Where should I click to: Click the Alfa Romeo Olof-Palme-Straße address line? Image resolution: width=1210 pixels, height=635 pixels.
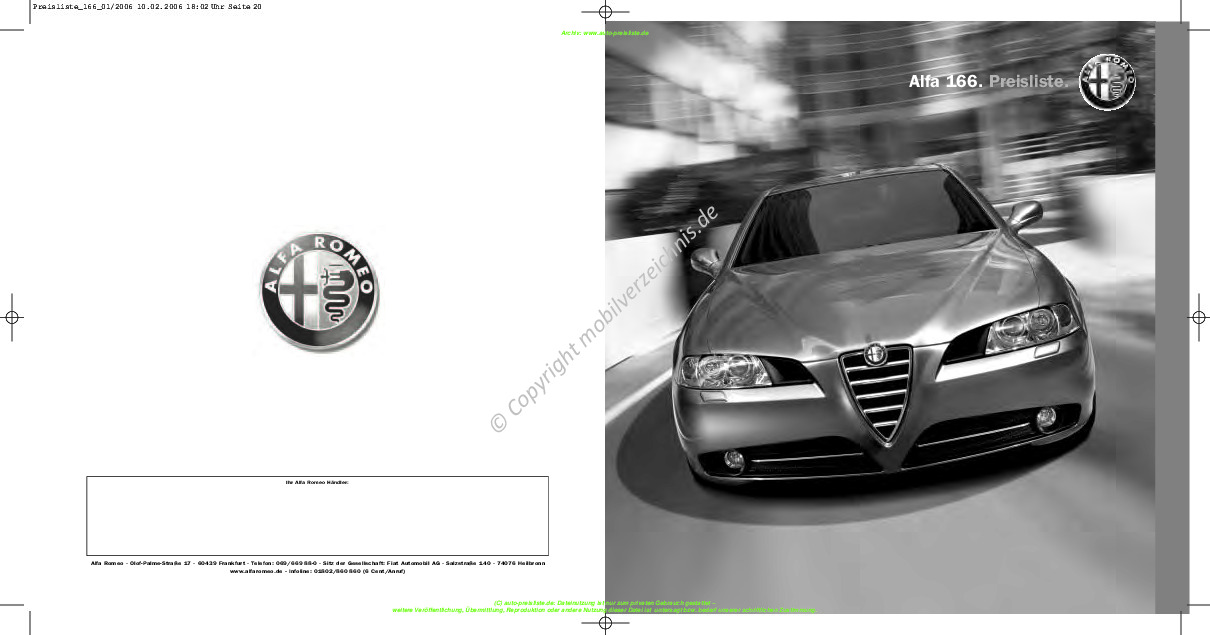pos(318,563)
